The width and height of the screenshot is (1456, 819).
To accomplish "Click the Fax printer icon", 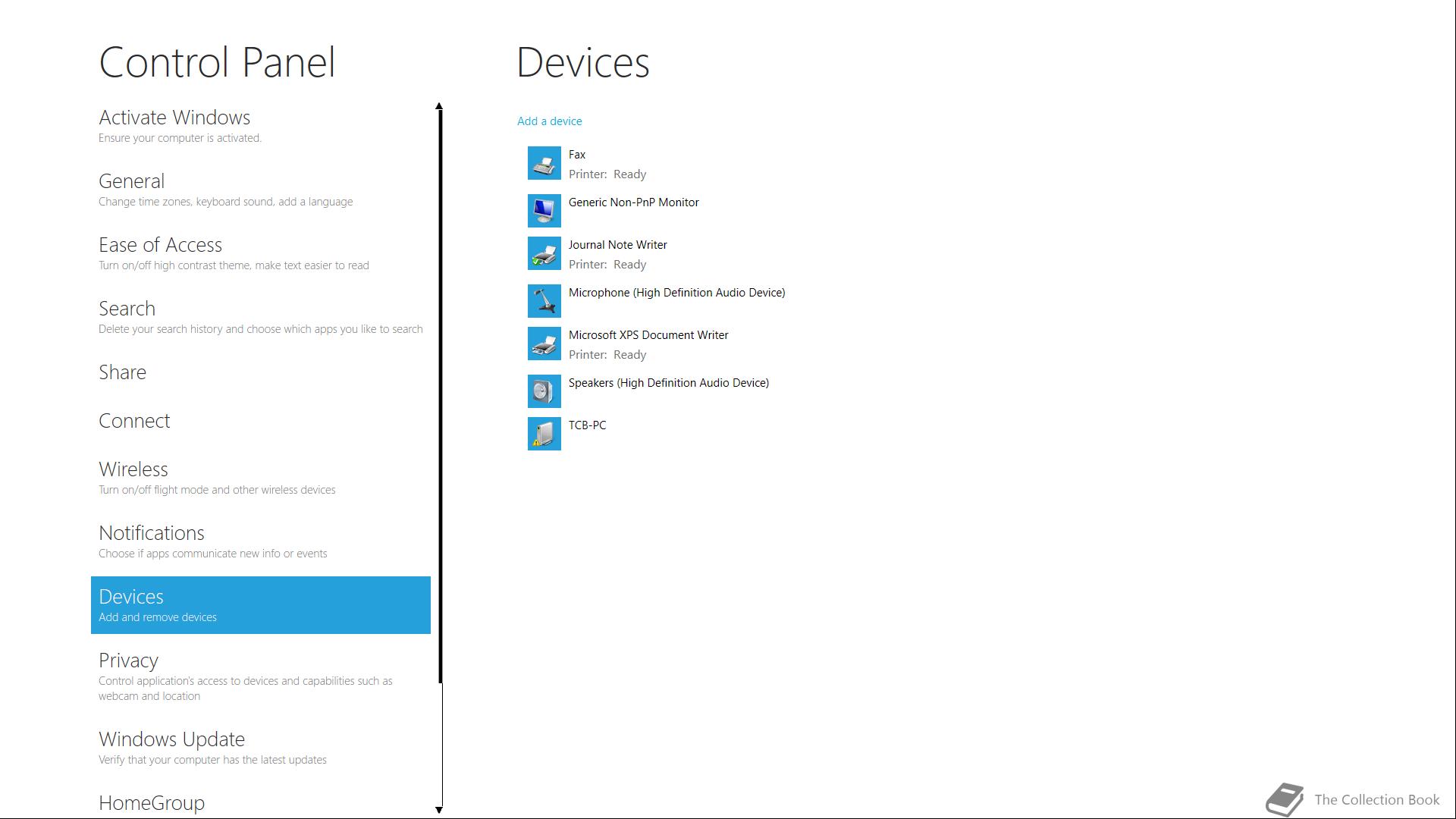I will pos(544,163).
